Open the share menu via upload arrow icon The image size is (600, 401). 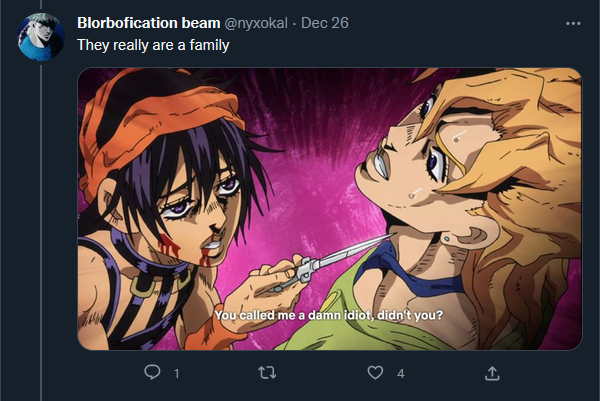pos(492,373)
